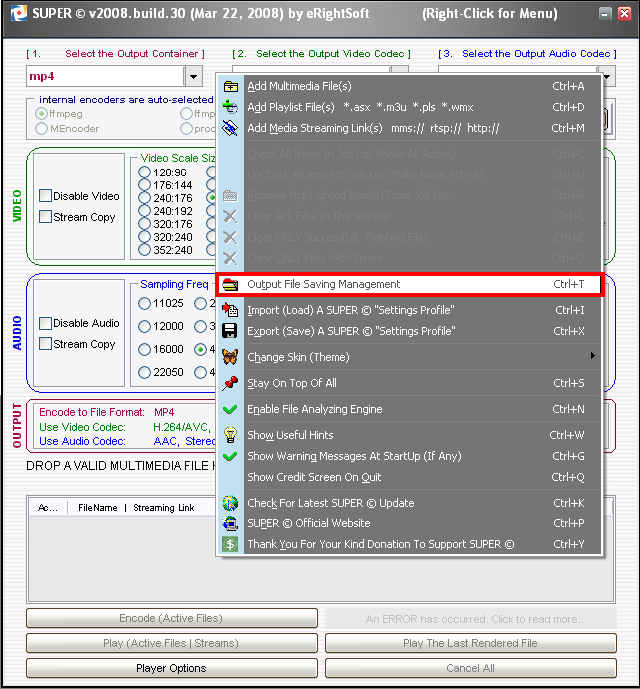
Task: Click the Cancel All button
Action: (x=471, y=668)
